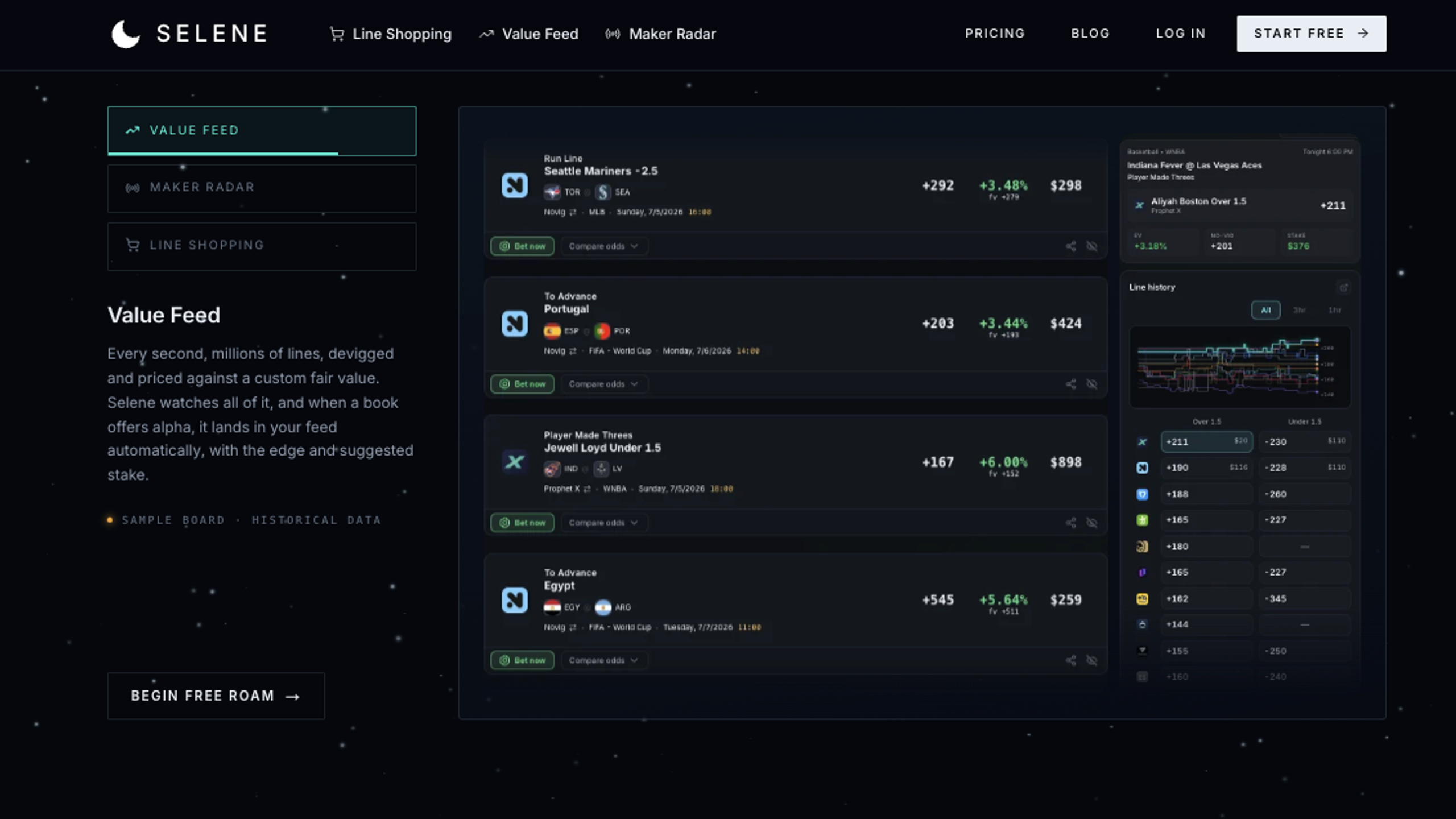This screenshot has width=1456, height=819.
Task: Click the Egypt flag icon
Action: point(552,607)
